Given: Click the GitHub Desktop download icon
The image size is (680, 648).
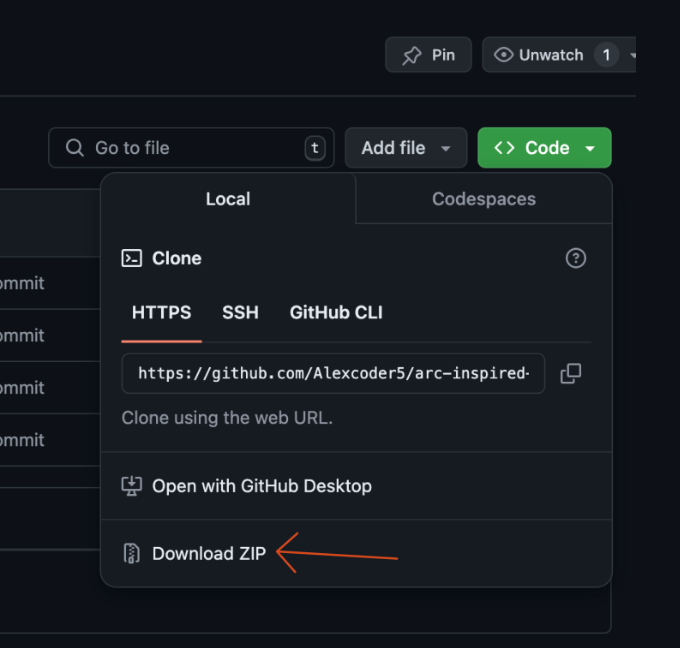Looking at the screenshot, I should 131,486.
